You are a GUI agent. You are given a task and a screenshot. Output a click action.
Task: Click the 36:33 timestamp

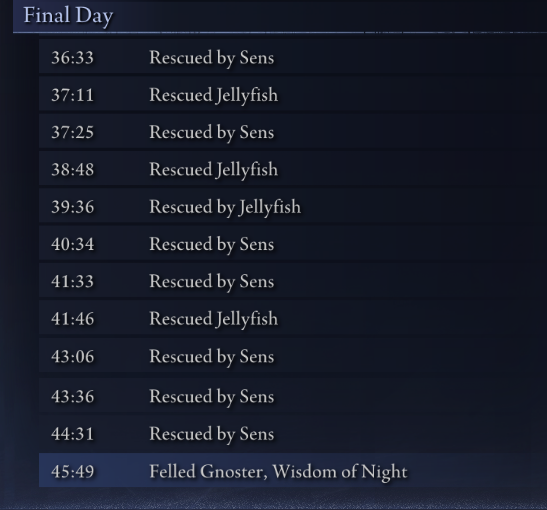tap(73, 58)
